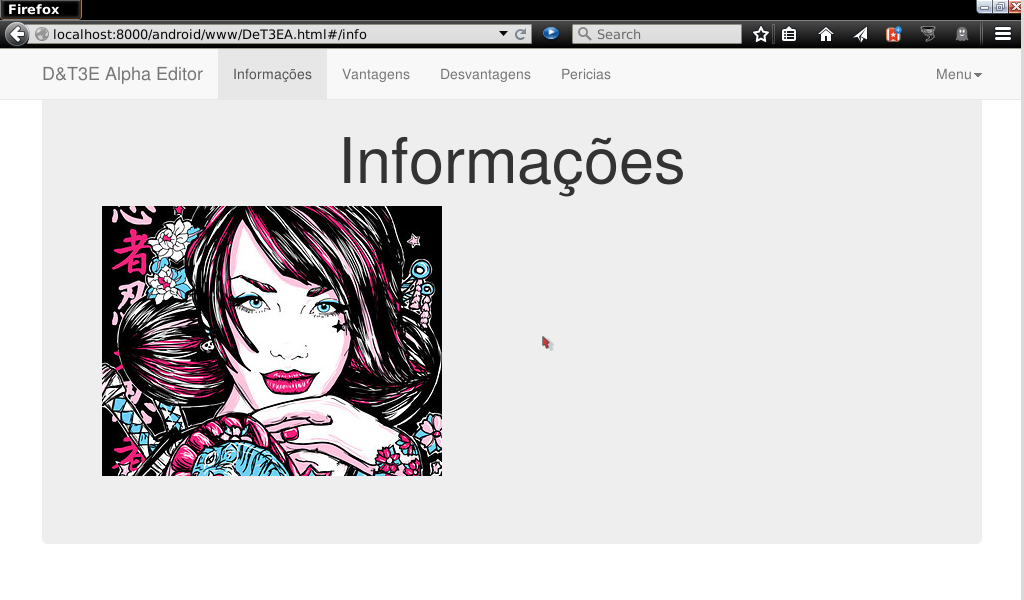This screenshot has height=600, width=1024.
Task: Bookmark this page with the star icon
Action: (x=761, y=34)
